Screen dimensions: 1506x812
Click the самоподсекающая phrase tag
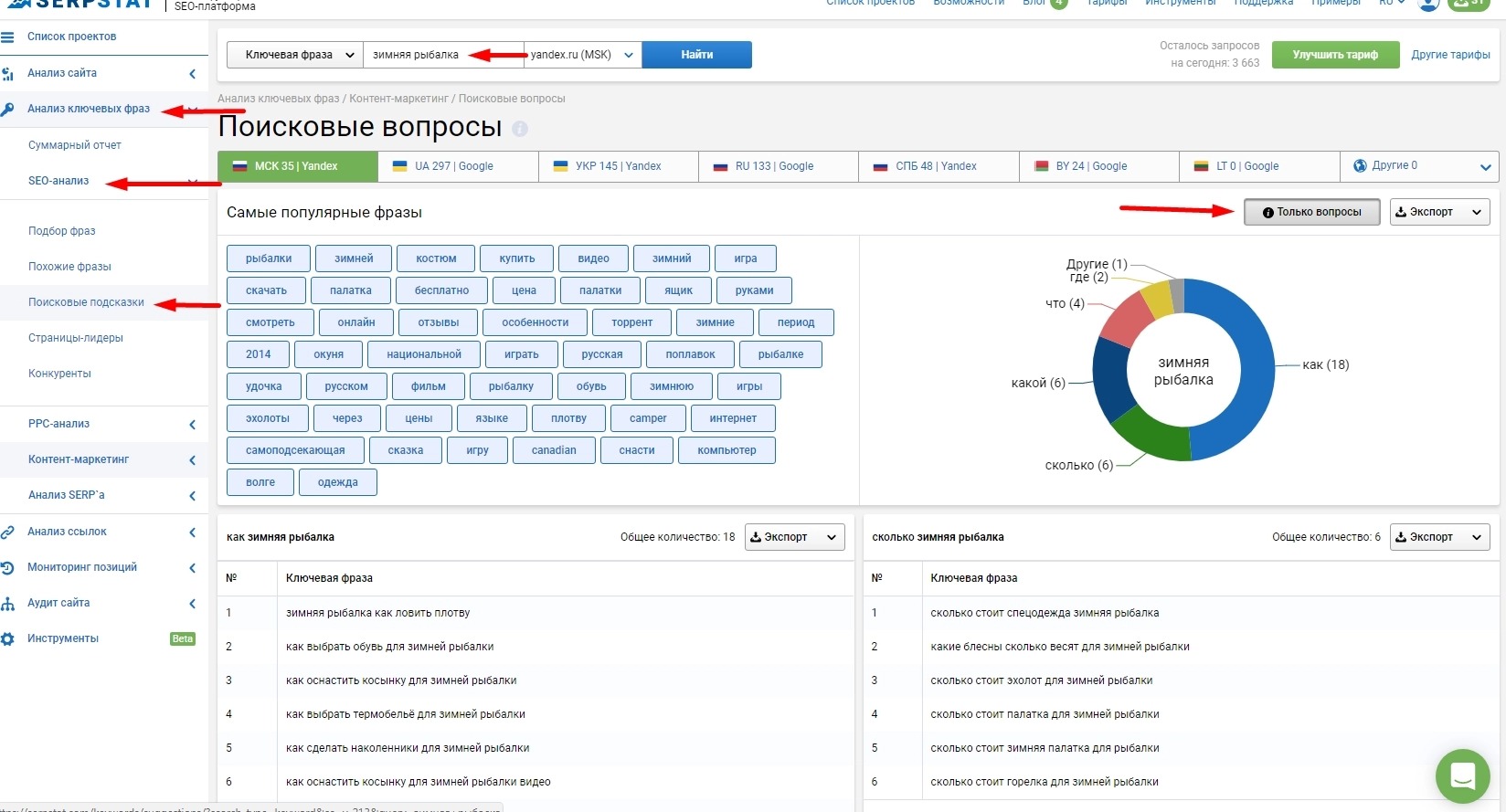click(295, 450)
